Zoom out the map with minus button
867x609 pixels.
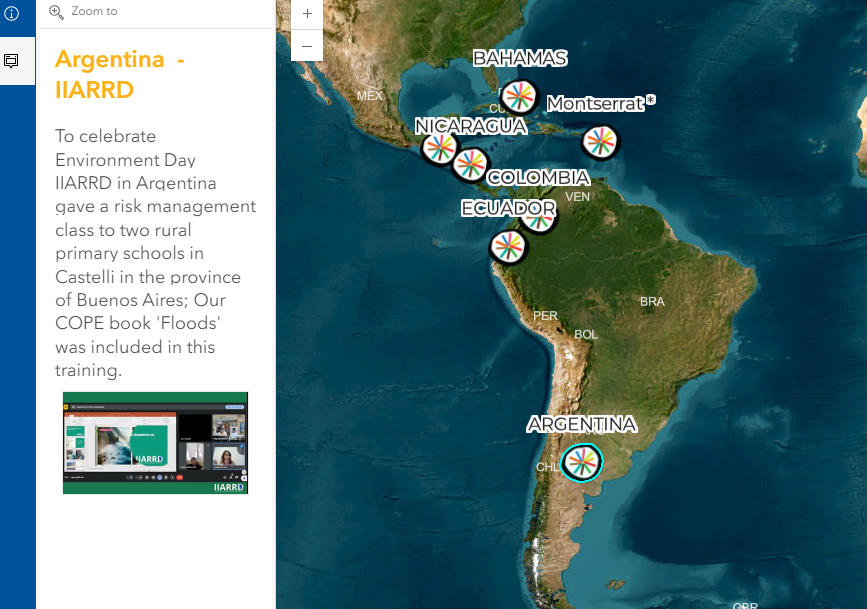pos(307,46)
